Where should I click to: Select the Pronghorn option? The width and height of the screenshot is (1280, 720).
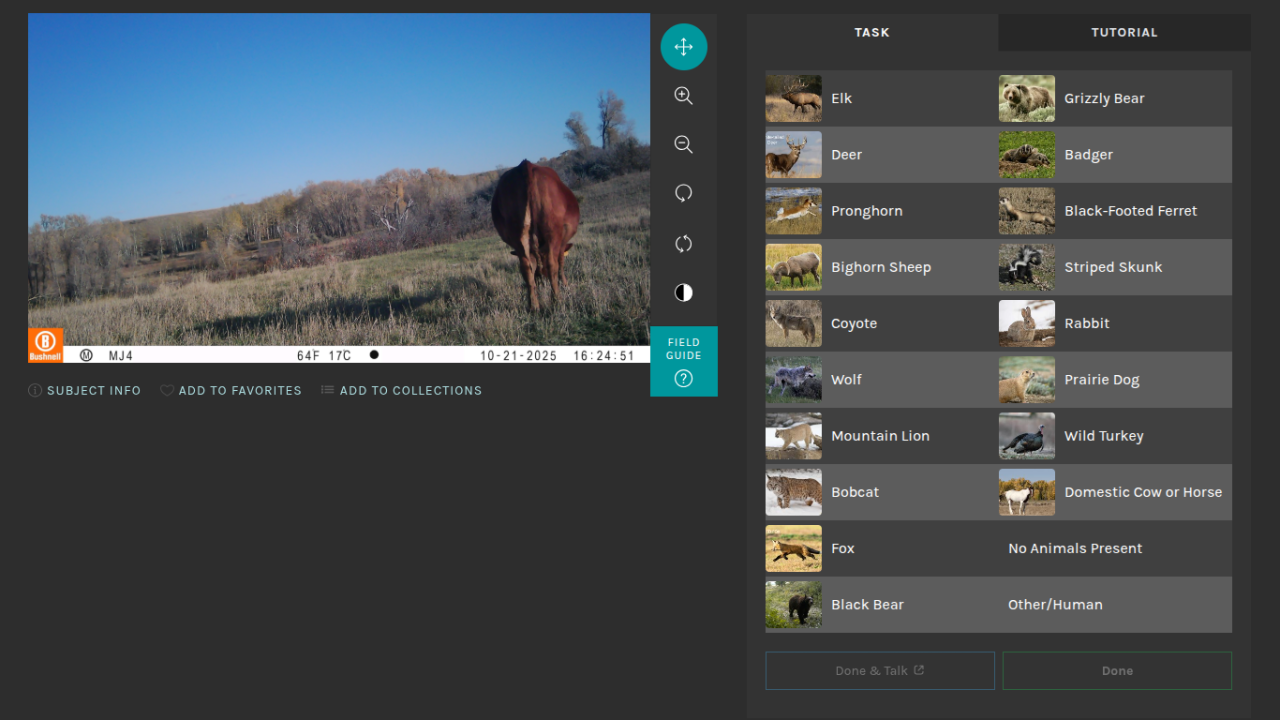(882, 211)
